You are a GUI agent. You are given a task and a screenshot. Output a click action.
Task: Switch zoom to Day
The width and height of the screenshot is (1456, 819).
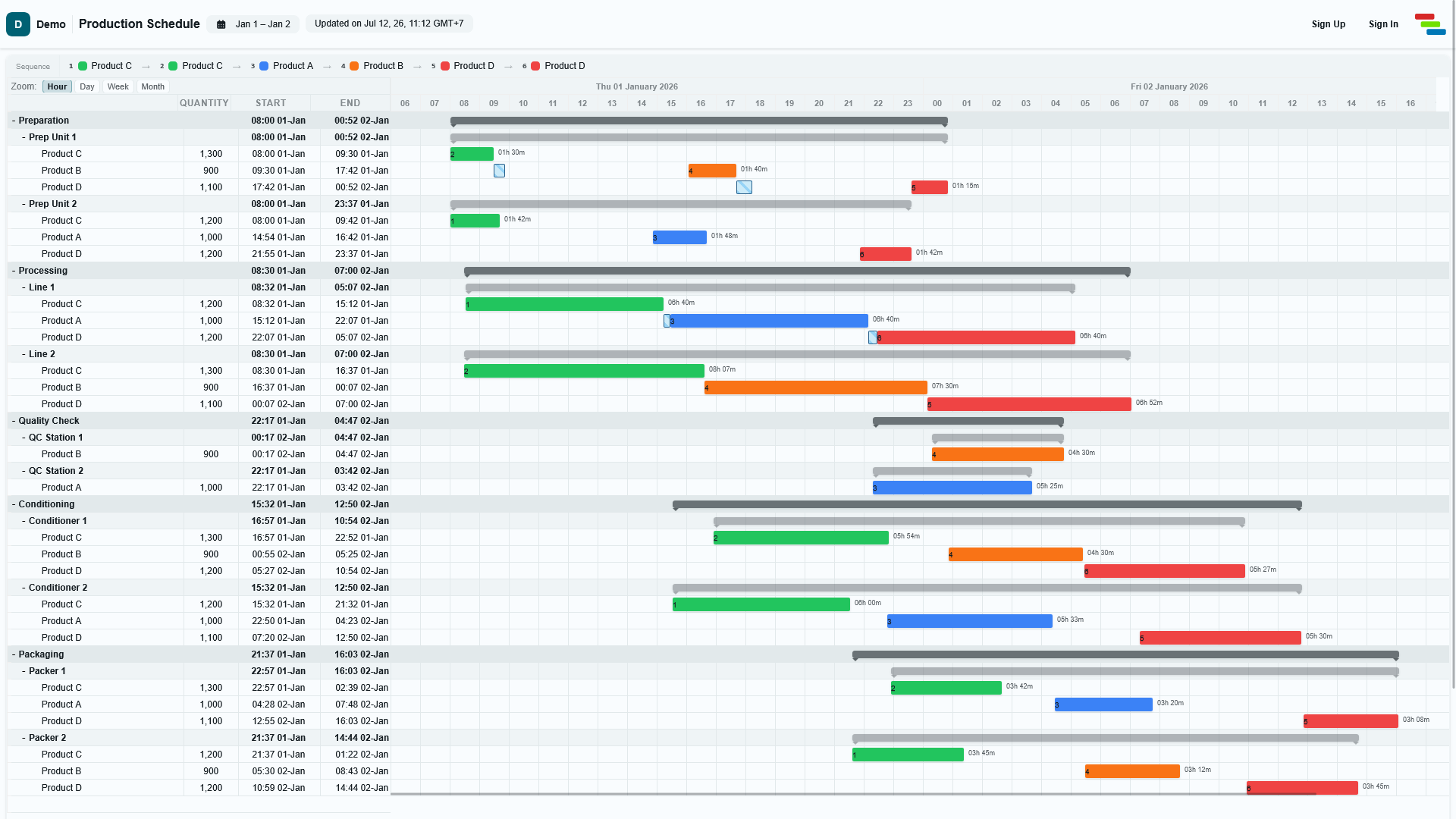87,86
